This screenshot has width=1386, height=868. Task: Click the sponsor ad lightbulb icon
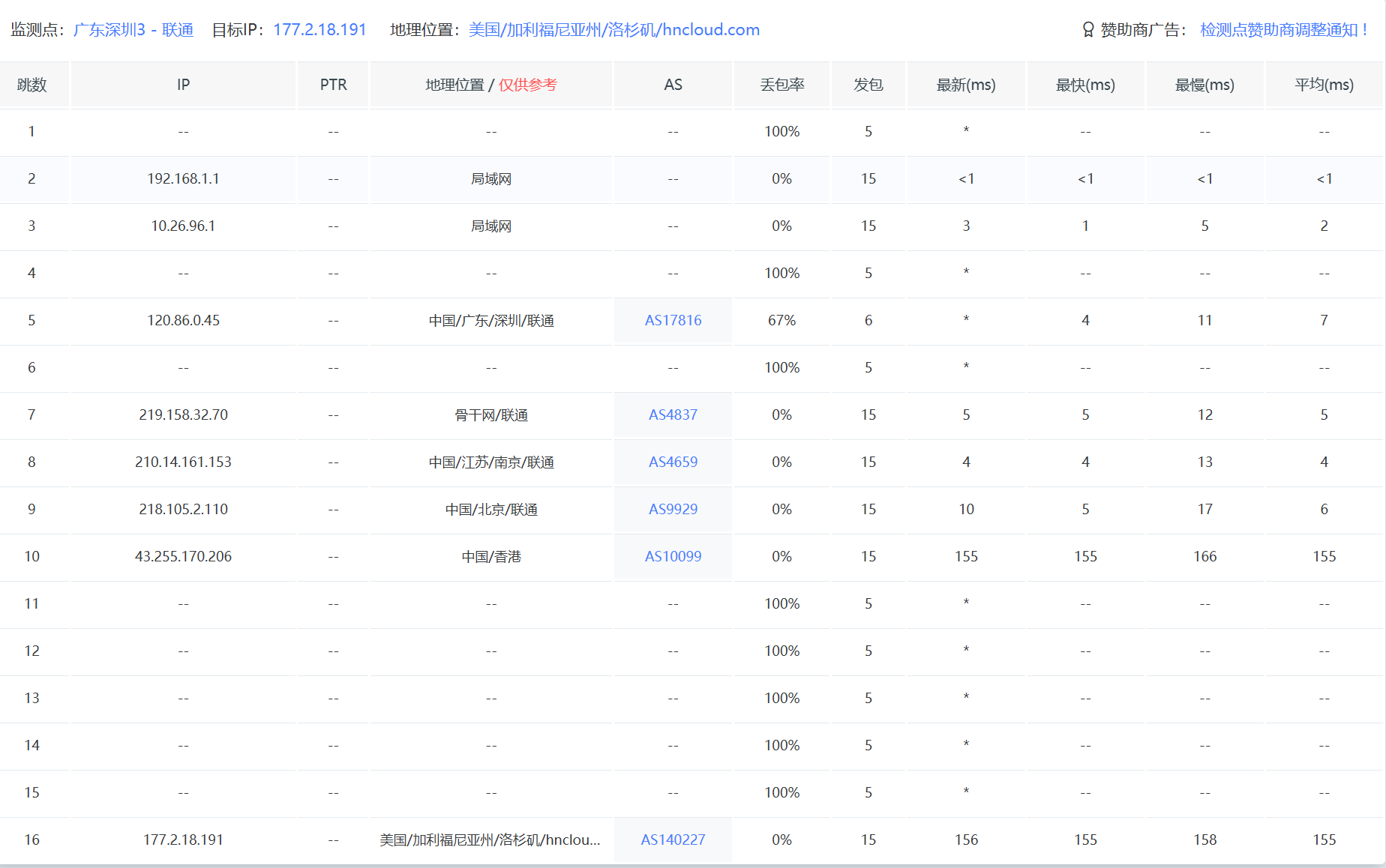1088,30
